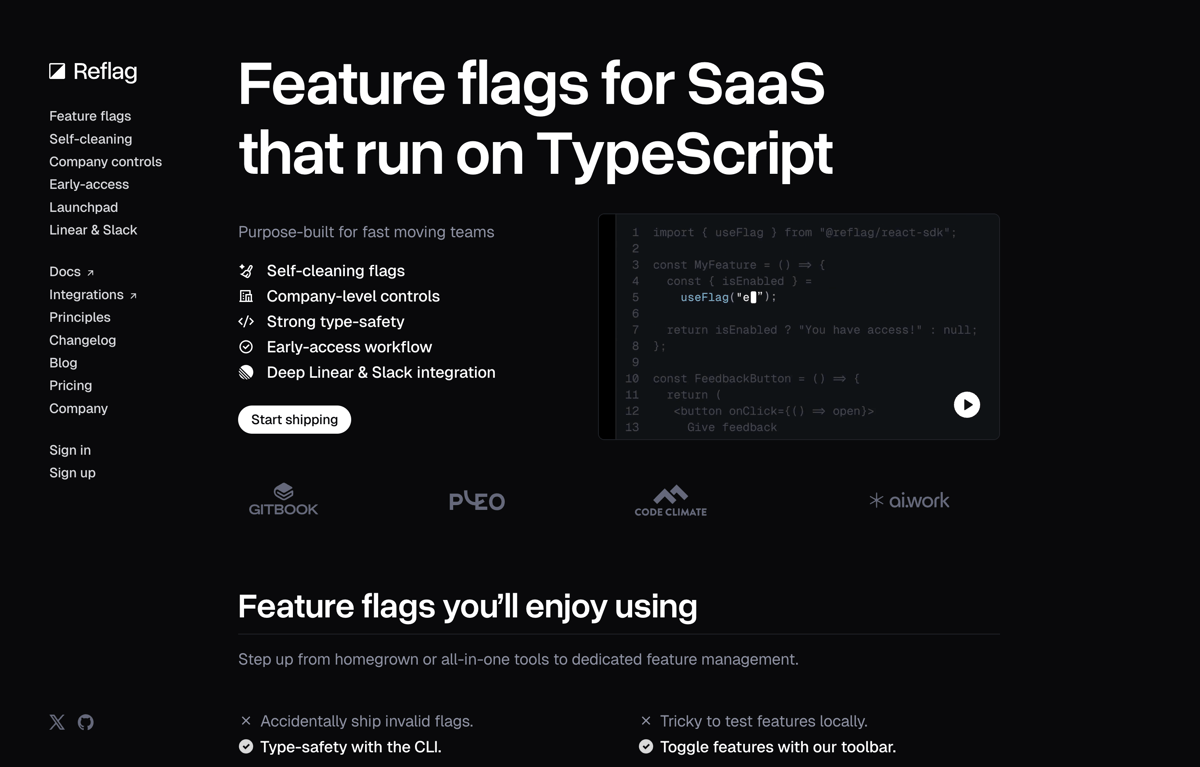Click the GitBook logo

[x=283, y=499]
